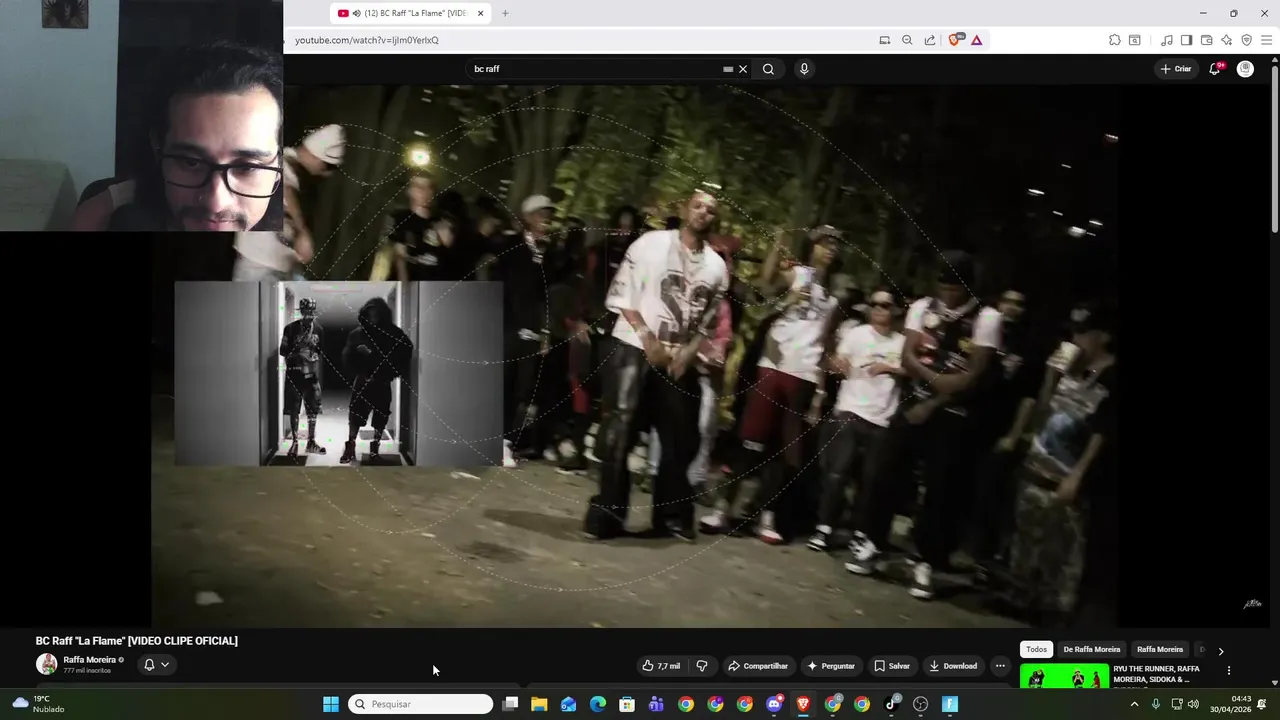Open Microsoft Store from the taskbar
This screenshot has width=1280, height=720.
[627, 704]
